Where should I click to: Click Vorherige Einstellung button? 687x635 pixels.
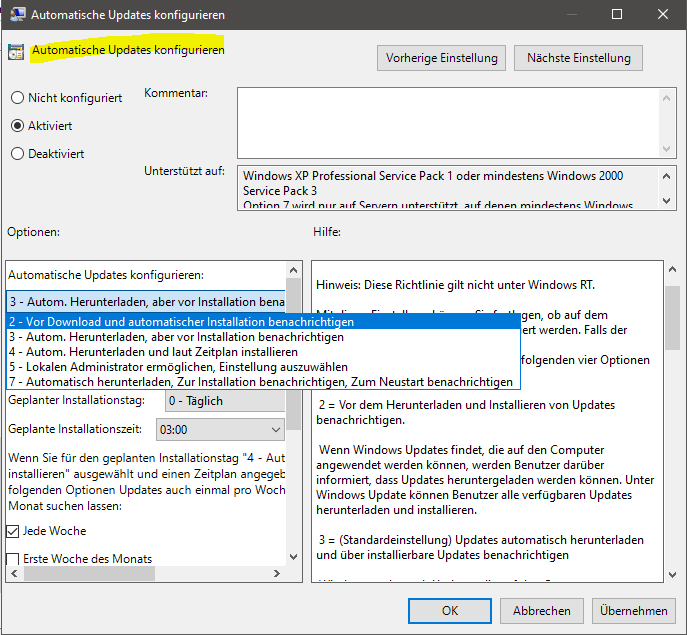pos(441,58)
